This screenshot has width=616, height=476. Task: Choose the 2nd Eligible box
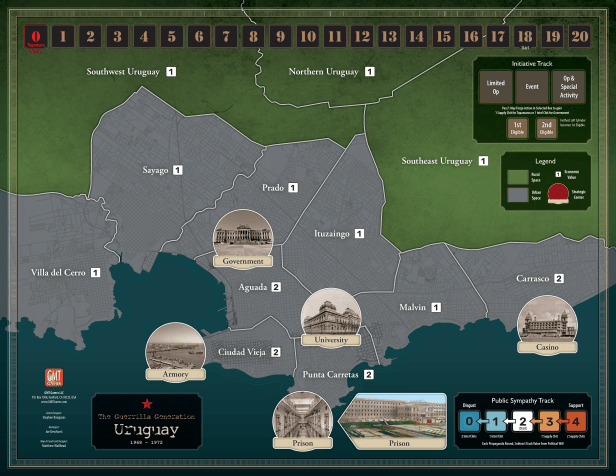pos(547,128)
